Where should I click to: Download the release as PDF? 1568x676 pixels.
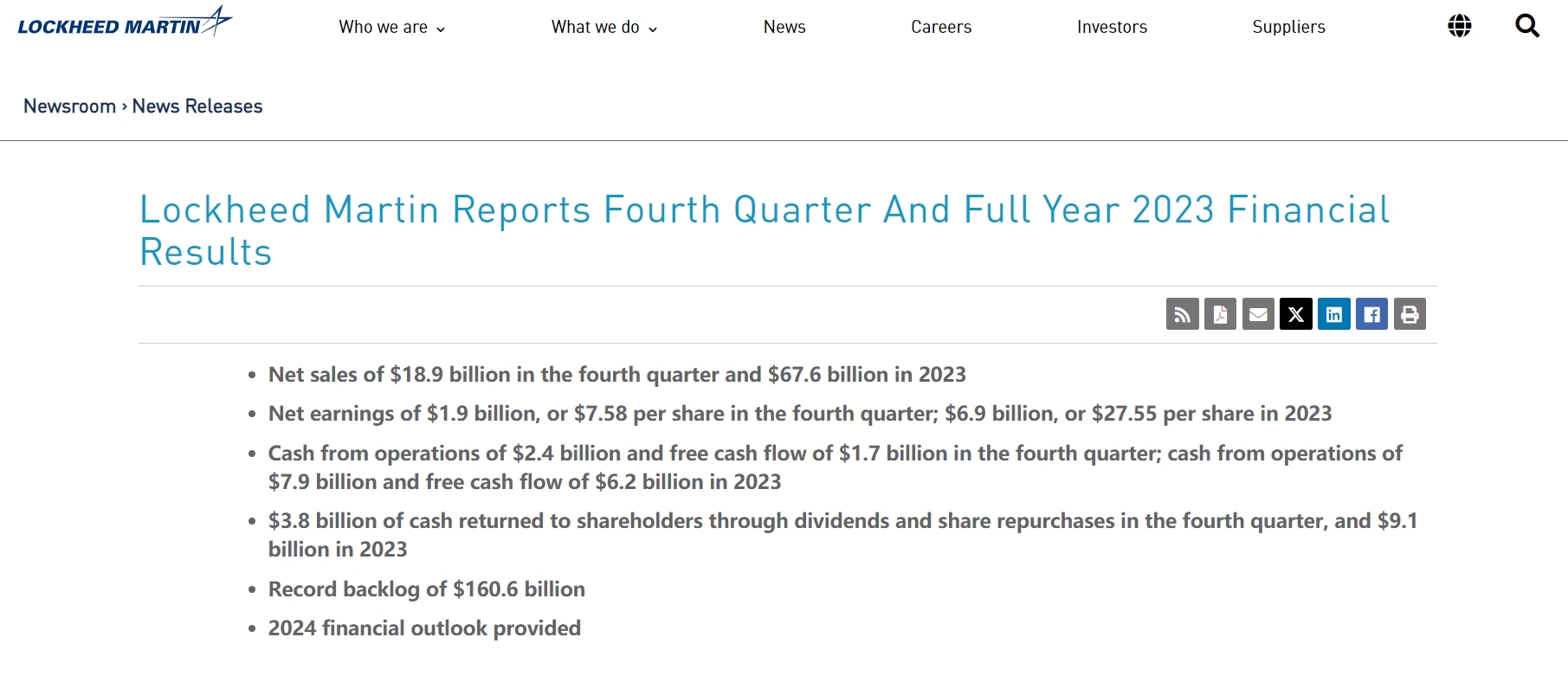coord(1220,314)
